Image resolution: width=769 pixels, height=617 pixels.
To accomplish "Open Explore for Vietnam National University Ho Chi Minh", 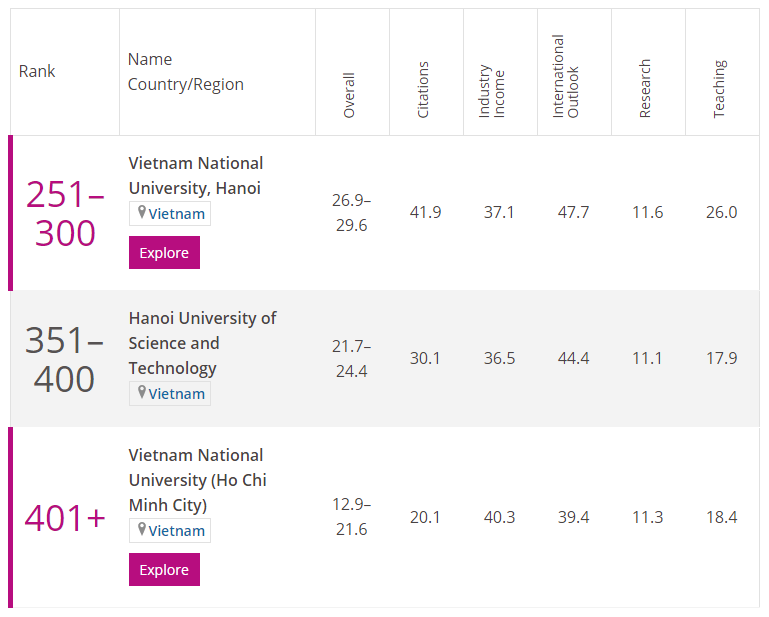I will click(x=164, y=570).
